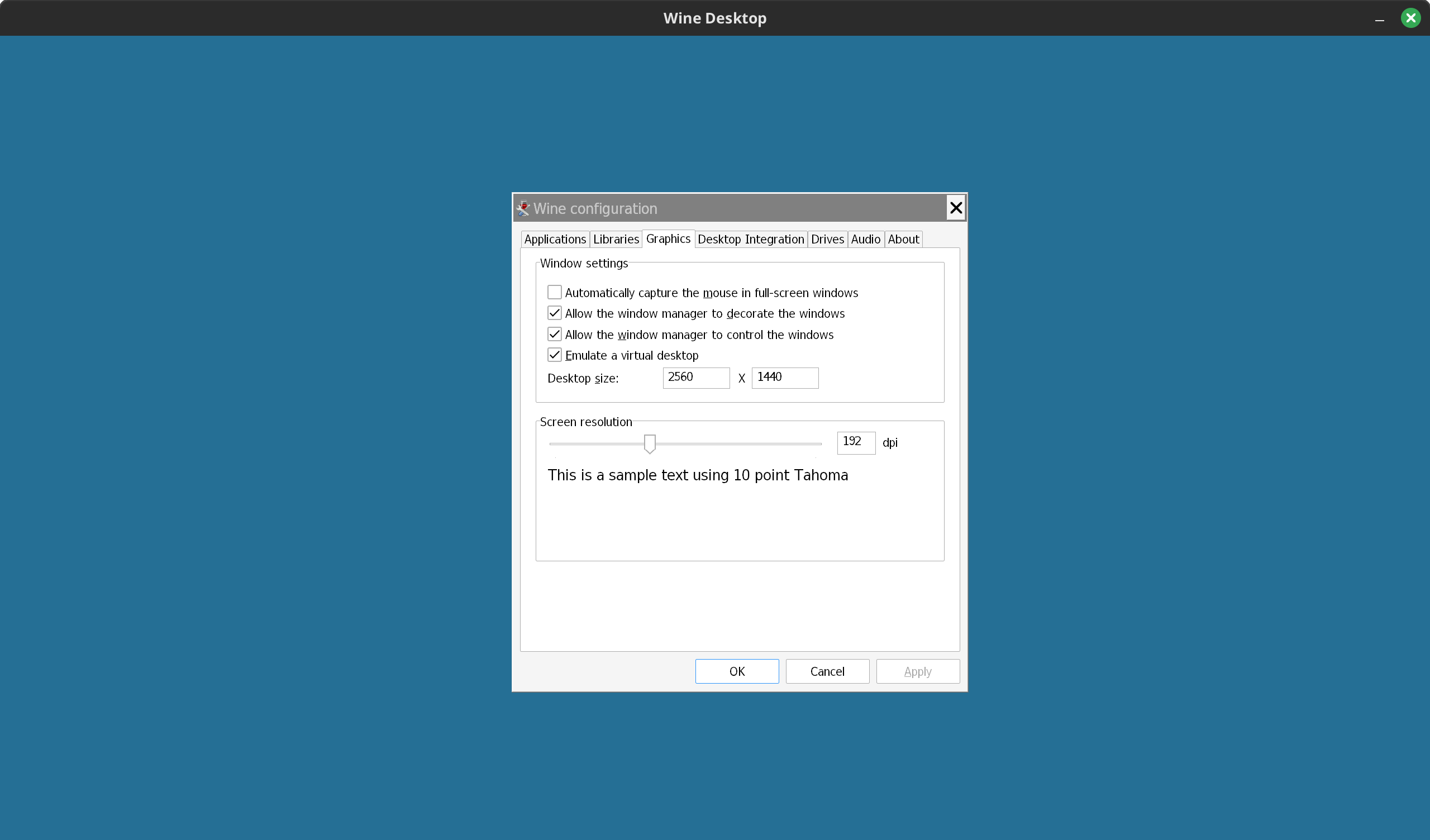Enable automatic mouse capture in full-screen windows
1430x840 pixels.
pyautogui.click(x=555, y=292)
